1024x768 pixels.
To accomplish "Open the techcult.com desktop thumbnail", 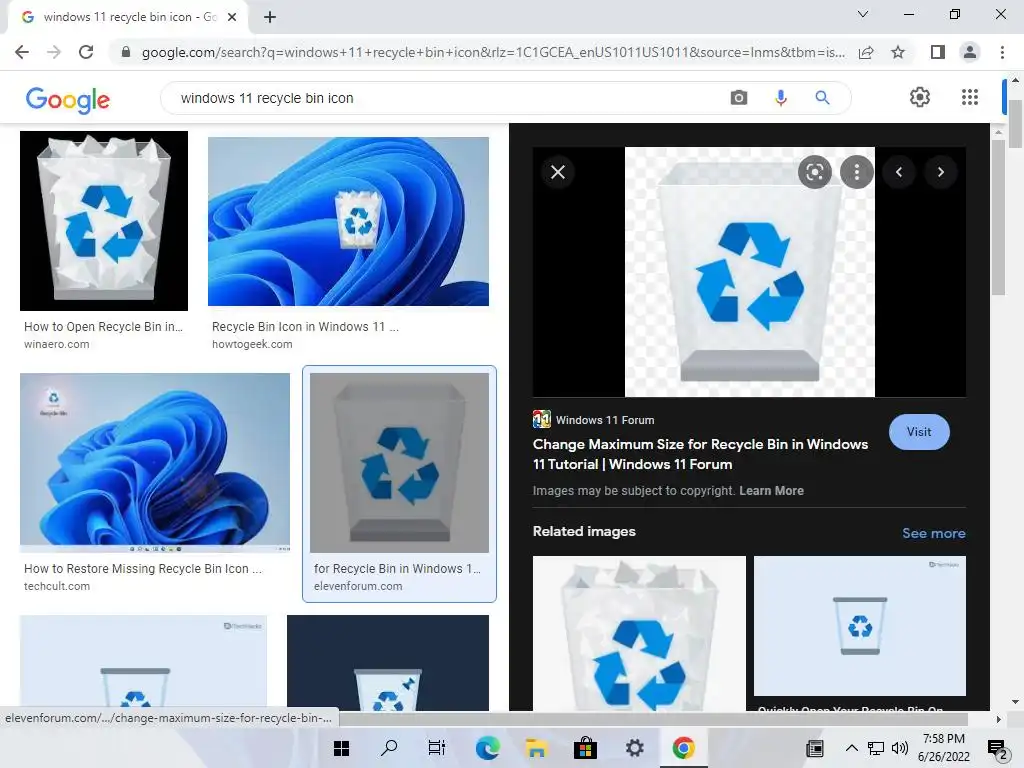I will [x=155, y=463].
